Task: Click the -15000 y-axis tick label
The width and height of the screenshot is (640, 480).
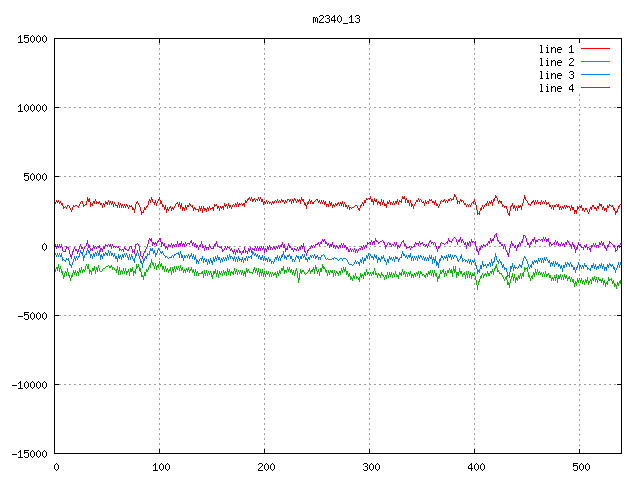Action: pyautogui.click(x=28, y=454)
